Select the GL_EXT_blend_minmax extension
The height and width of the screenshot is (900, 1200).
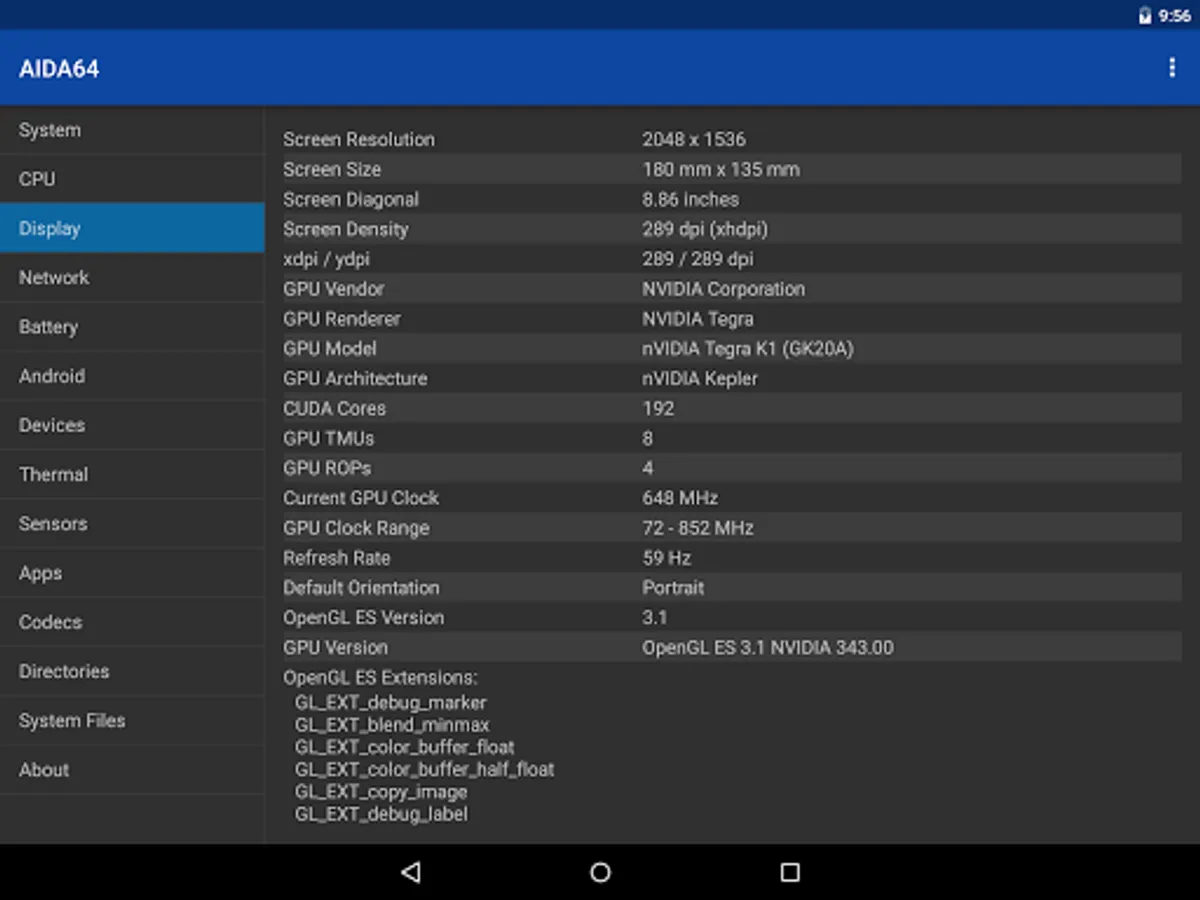pyautogui.click(x=392, y=725)
